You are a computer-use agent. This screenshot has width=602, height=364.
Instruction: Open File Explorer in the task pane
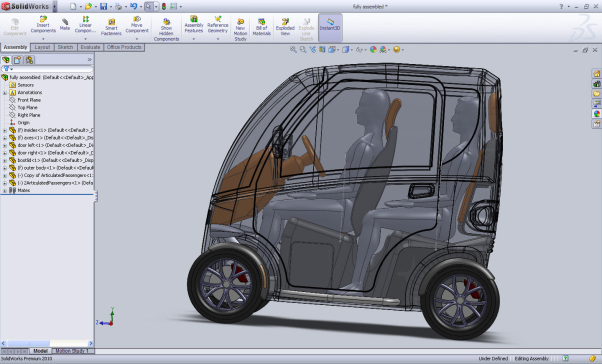[596, 94]
